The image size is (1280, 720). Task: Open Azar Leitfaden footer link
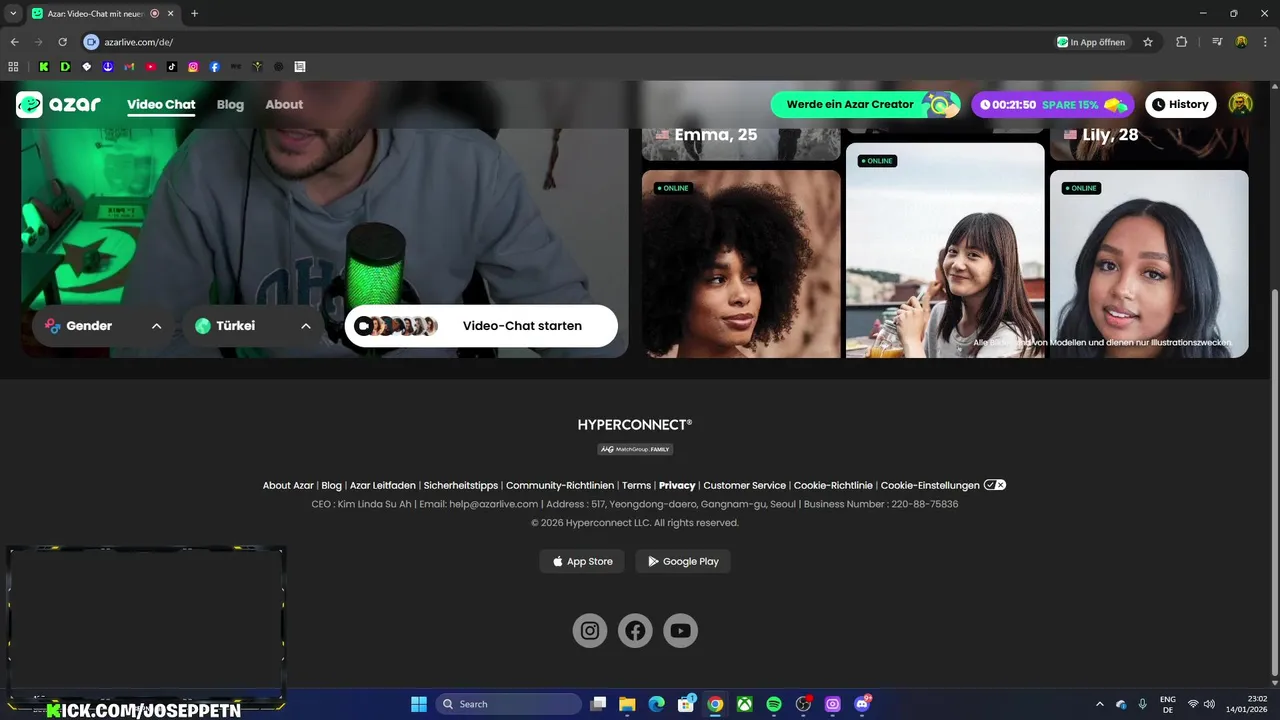pos(383,485)
